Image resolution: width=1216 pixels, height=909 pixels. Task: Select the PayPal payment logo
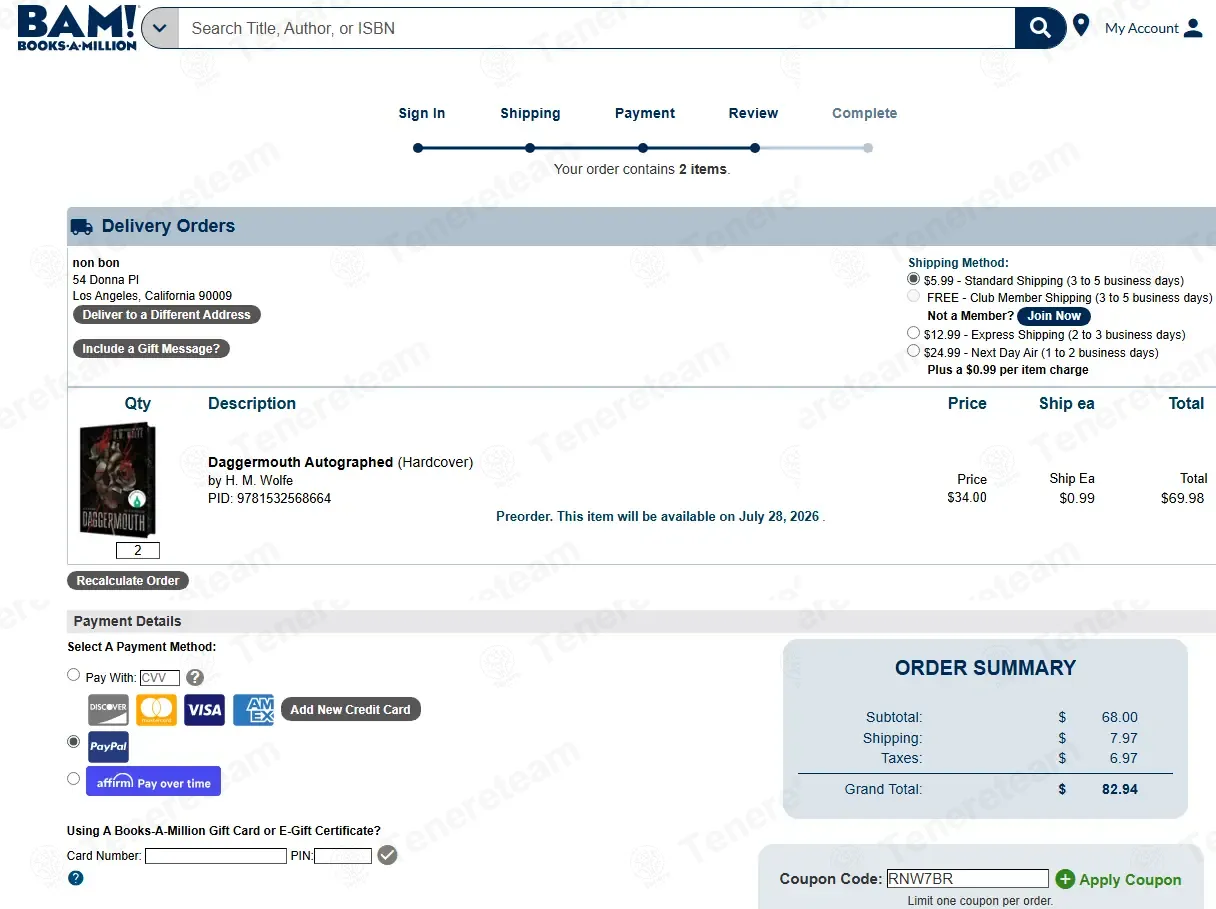pos(108,747)
